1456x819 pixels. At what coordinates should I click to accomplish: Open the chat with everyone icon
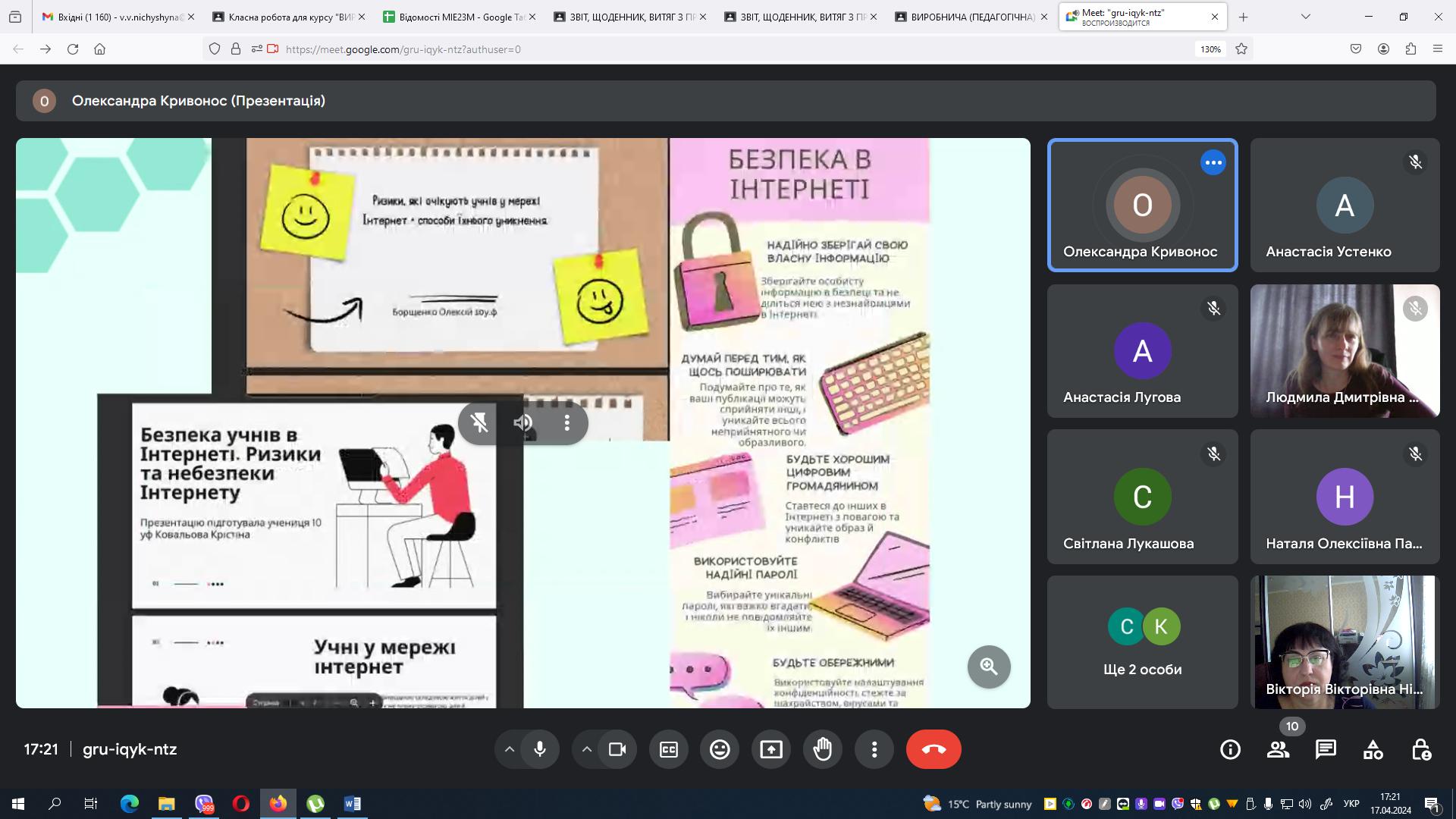(1326, 749)
